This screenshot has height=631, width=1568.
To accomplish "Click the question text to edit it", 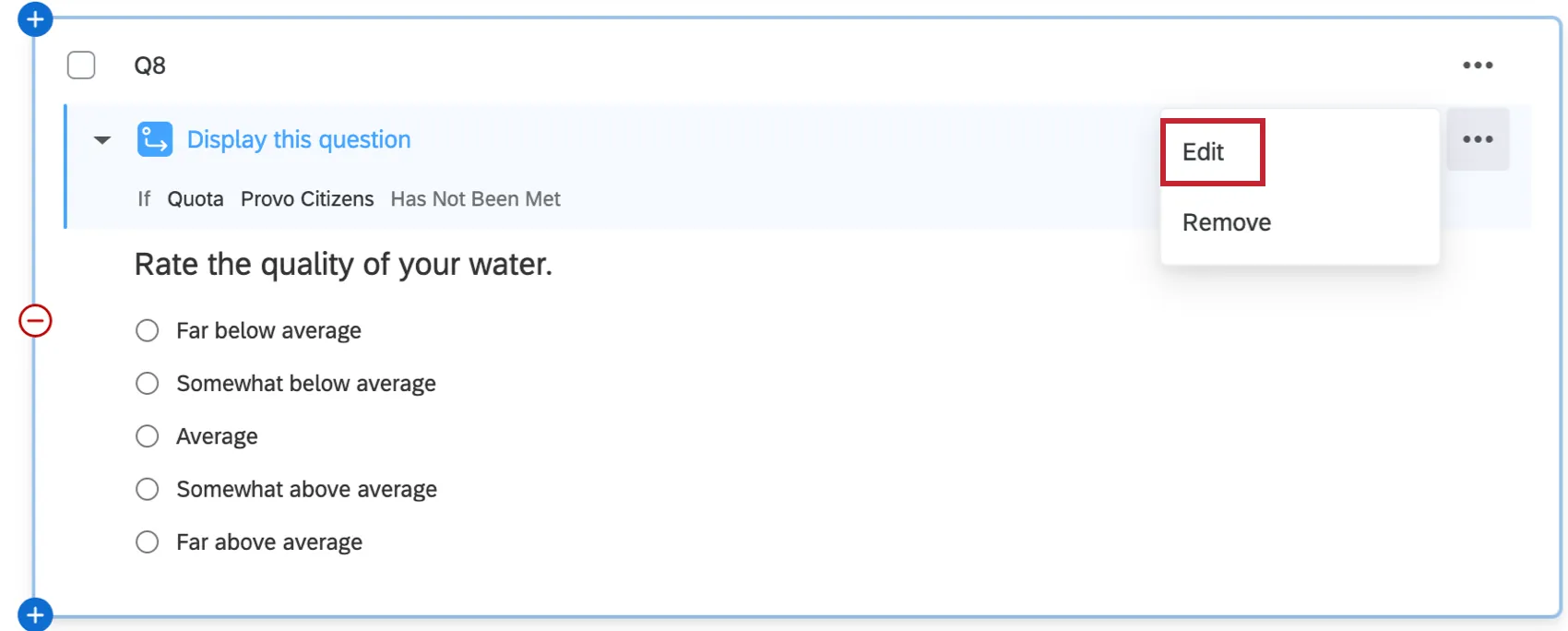I will pyautogui.click(x=343, y=264).
